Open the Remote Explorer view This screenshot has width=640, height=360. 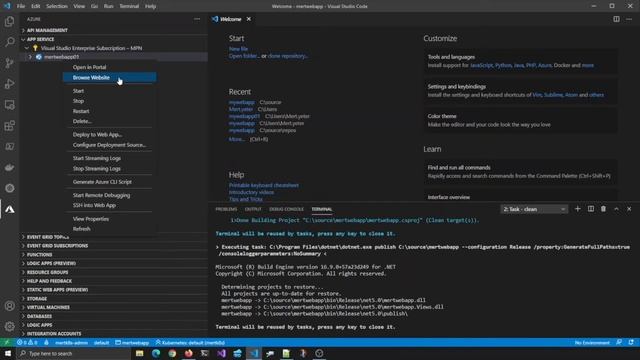[x=9, y=104]
